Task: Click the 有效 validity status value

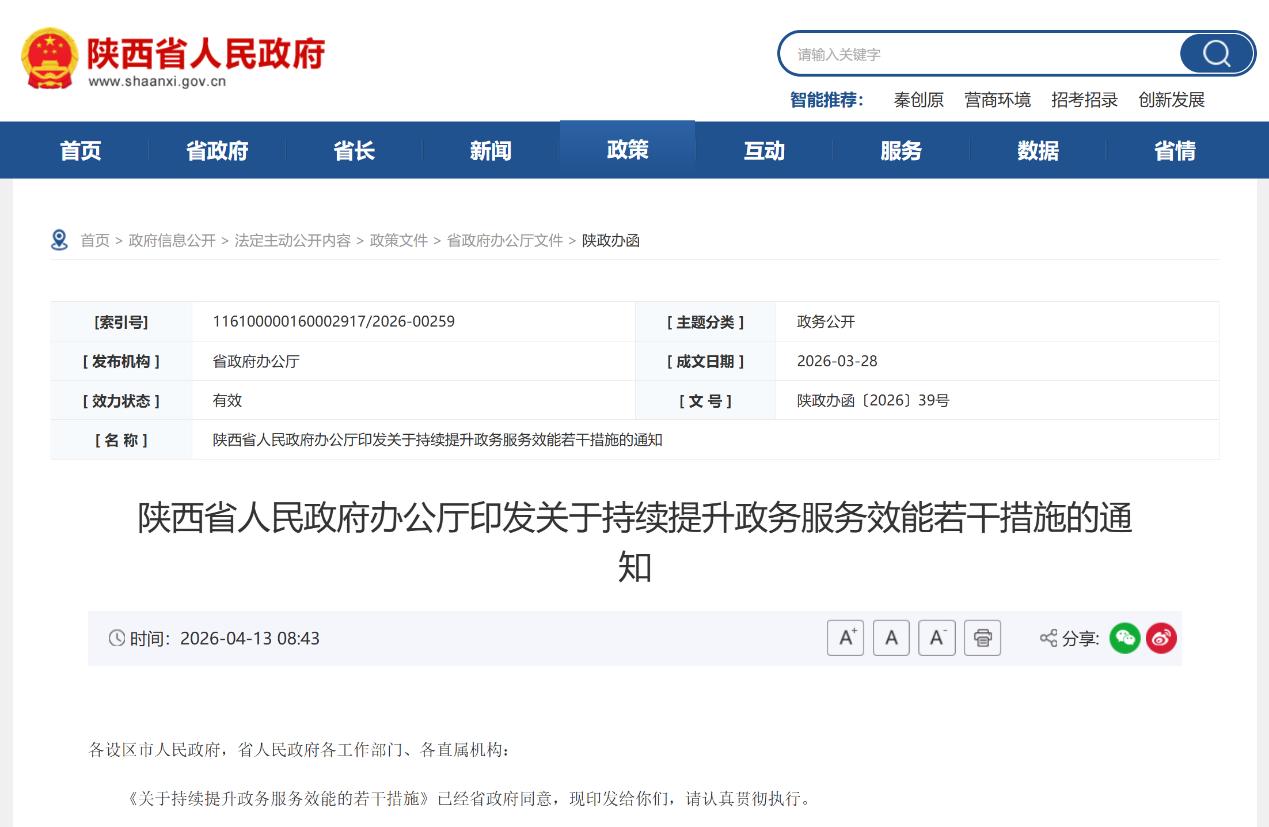Action: [x=227, y=400]
